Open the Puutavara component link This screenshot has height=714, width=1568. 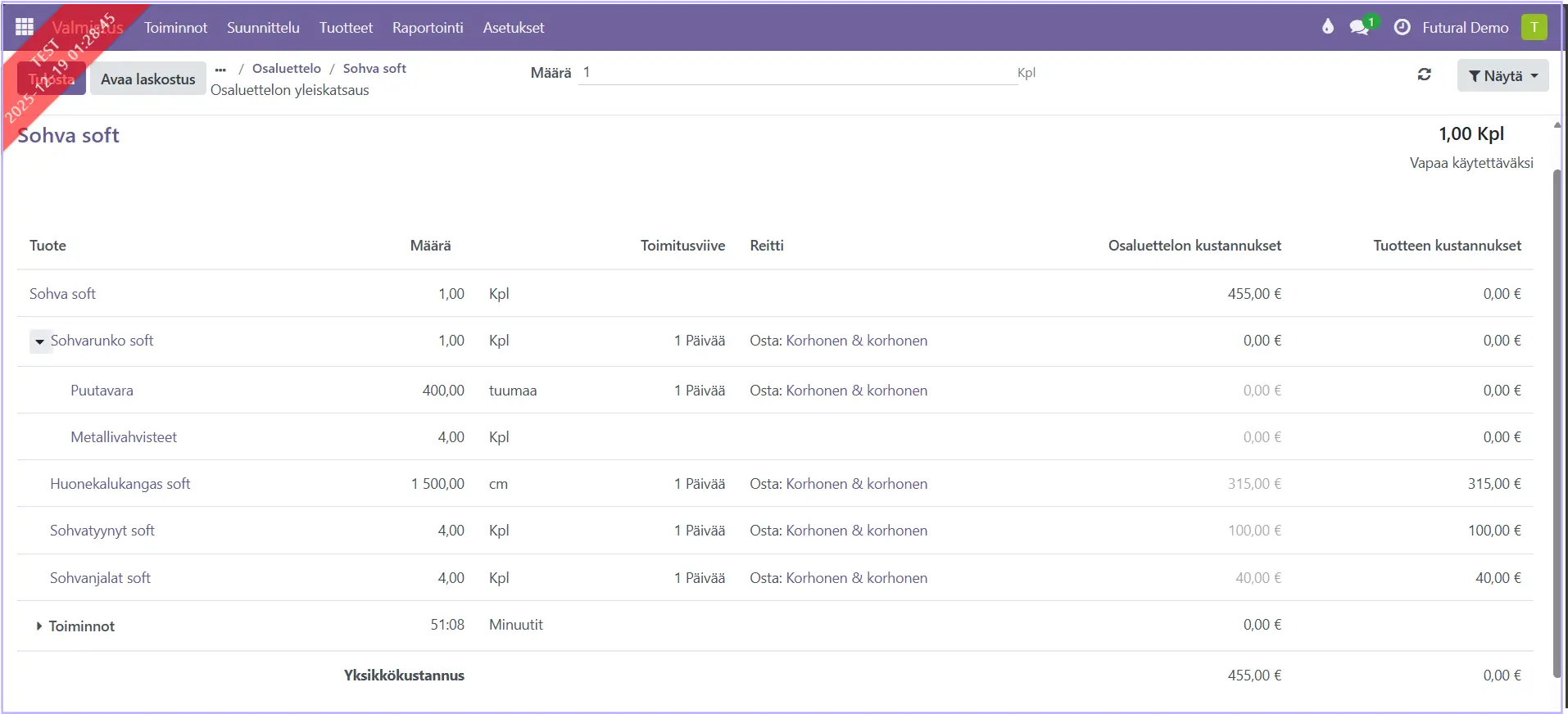click(102, 391)
